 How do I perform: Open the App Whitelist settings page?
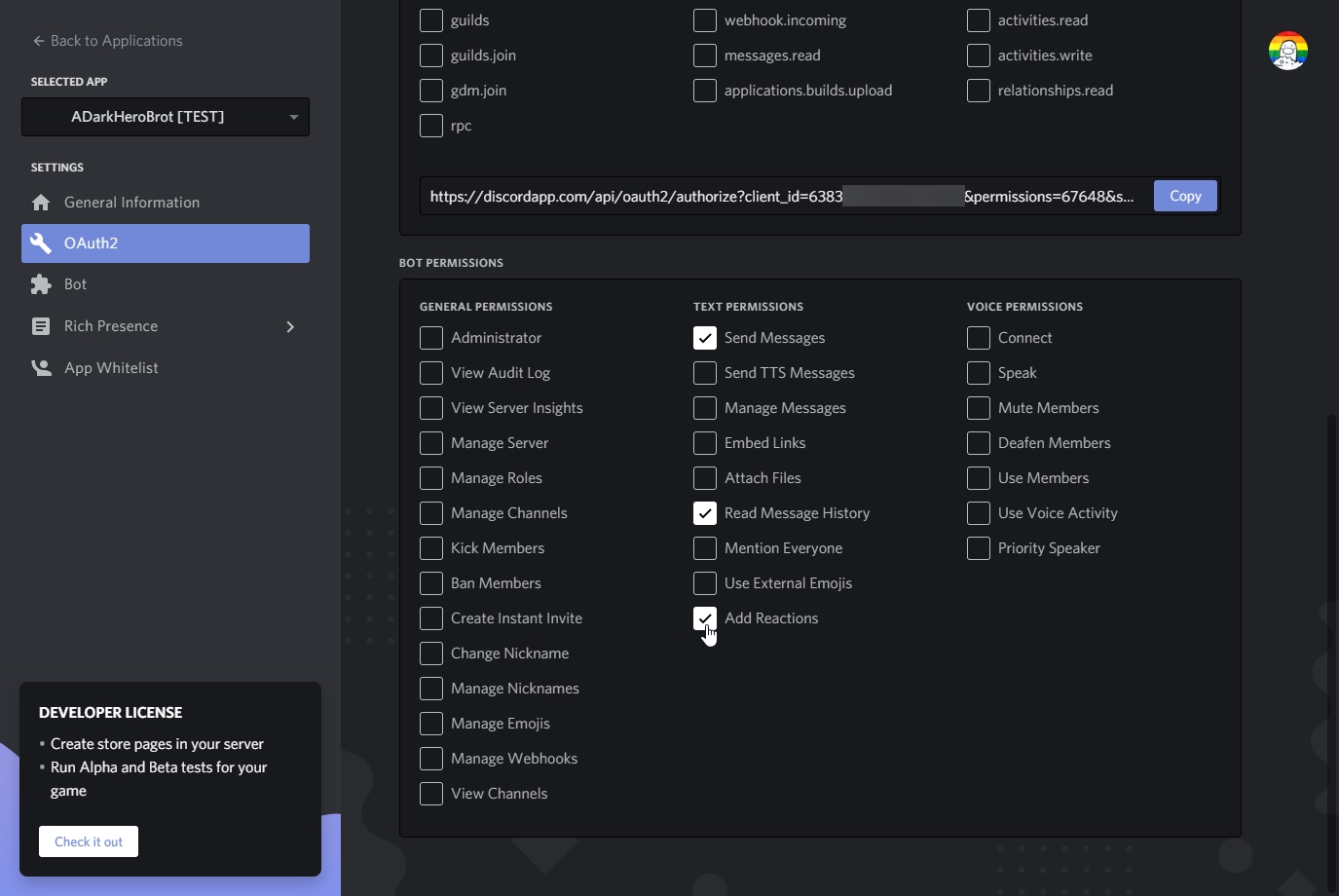coord(166,368)
